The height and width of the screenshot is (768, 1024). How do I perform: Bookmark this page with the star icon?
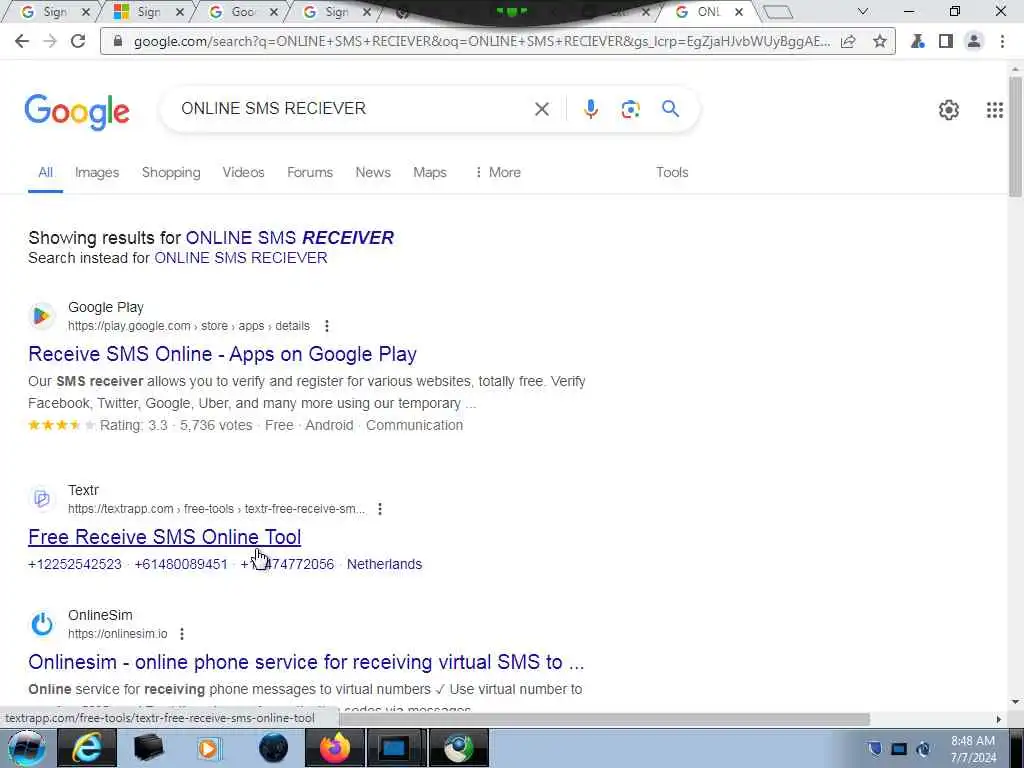(880, 41)
